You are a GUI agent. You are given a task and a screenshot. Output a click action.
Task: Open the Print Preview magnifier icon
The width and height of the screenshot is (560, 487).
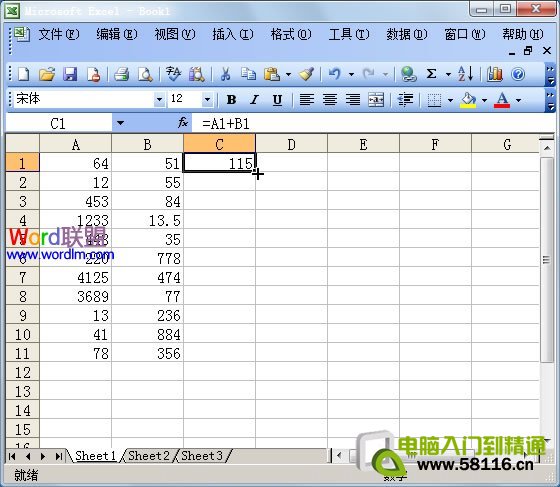(145, 74)
